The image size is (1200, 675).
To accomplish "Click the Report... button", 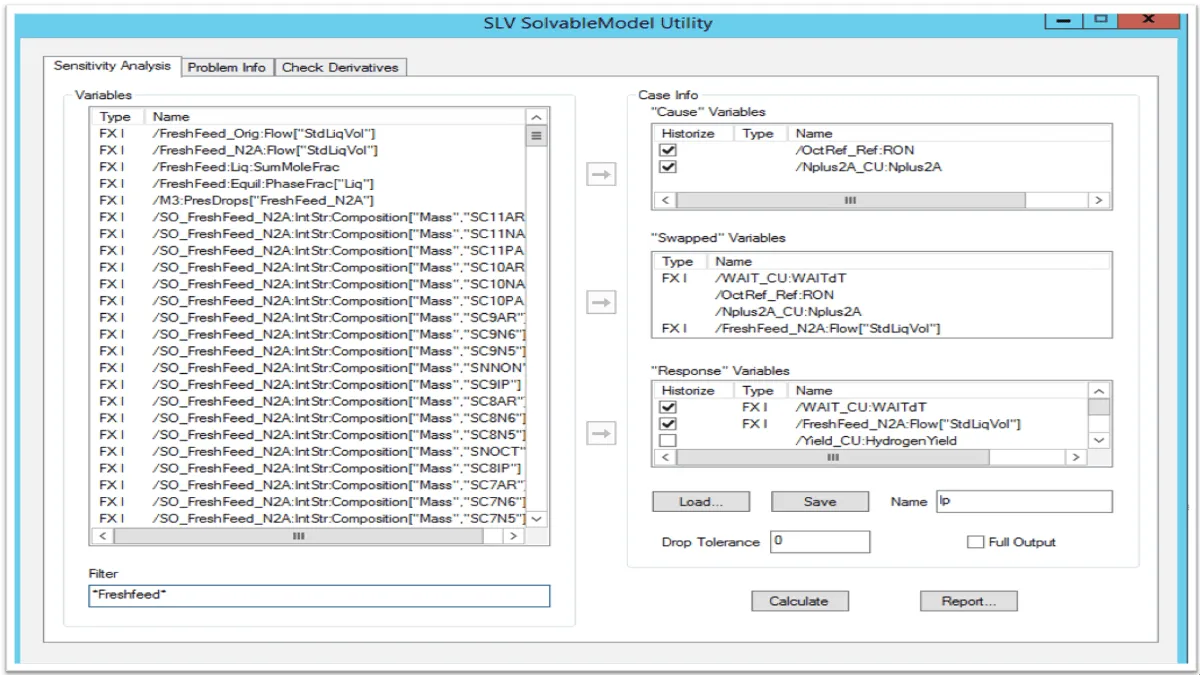I will point(968,601).
